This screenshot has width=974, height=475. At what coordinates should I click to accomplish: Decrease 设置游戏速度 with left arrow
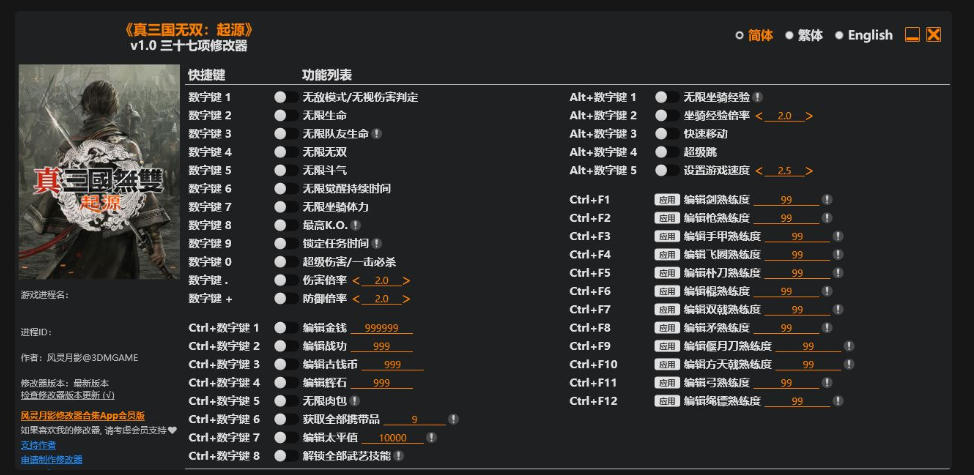(759, 170)
